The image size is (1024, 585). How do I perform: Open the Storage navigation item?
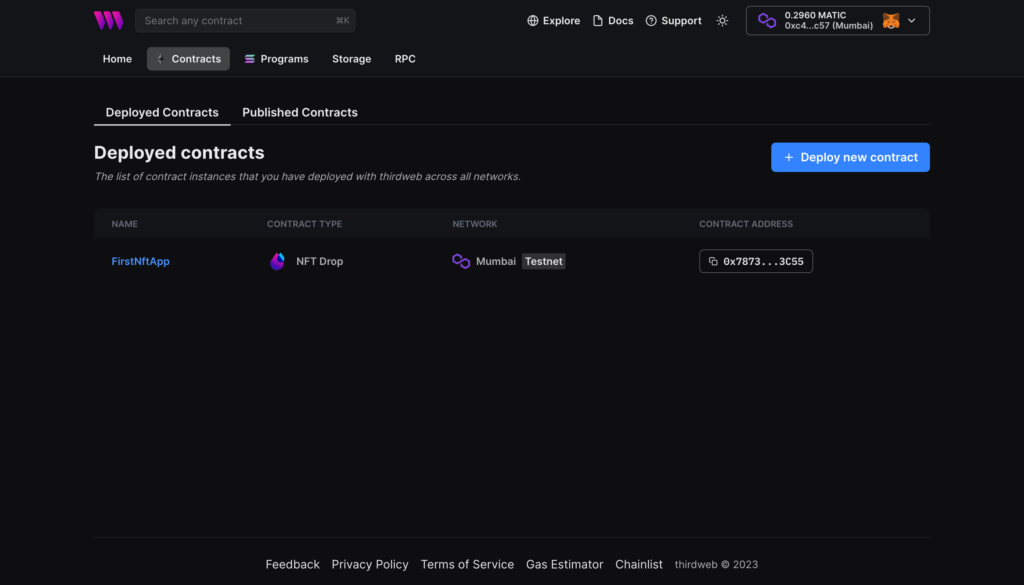pos(351,59)
